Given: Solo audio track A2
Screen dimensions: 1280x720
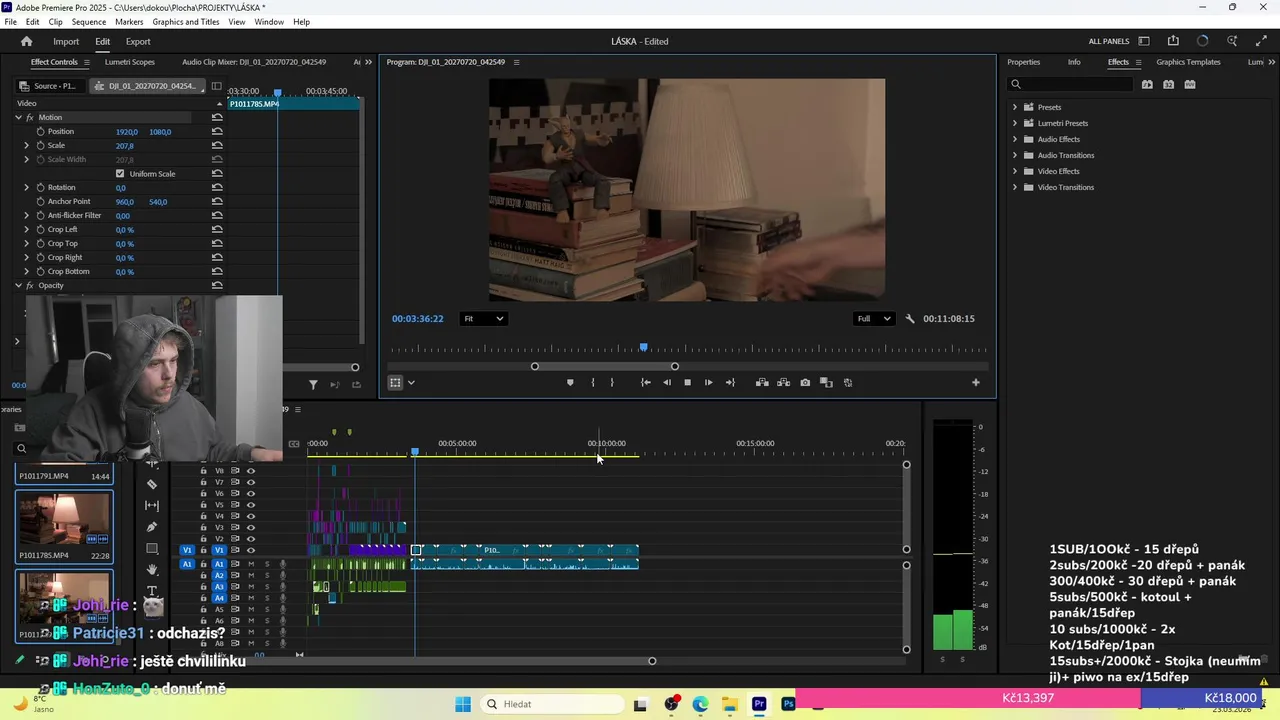Looking at the screenshot, I should point(267,575).
